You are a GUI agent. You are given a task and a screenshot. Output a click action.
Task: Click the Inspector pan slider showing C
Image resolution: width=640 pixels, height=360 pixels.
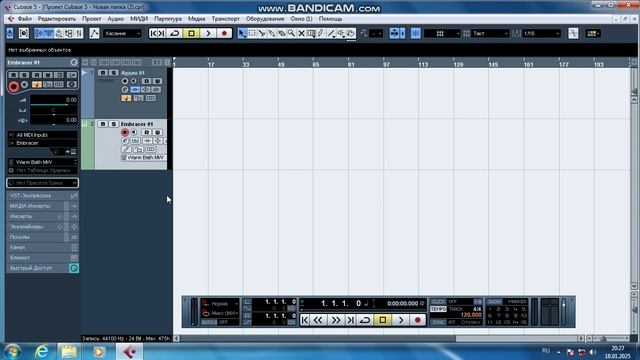pos(53,110)
